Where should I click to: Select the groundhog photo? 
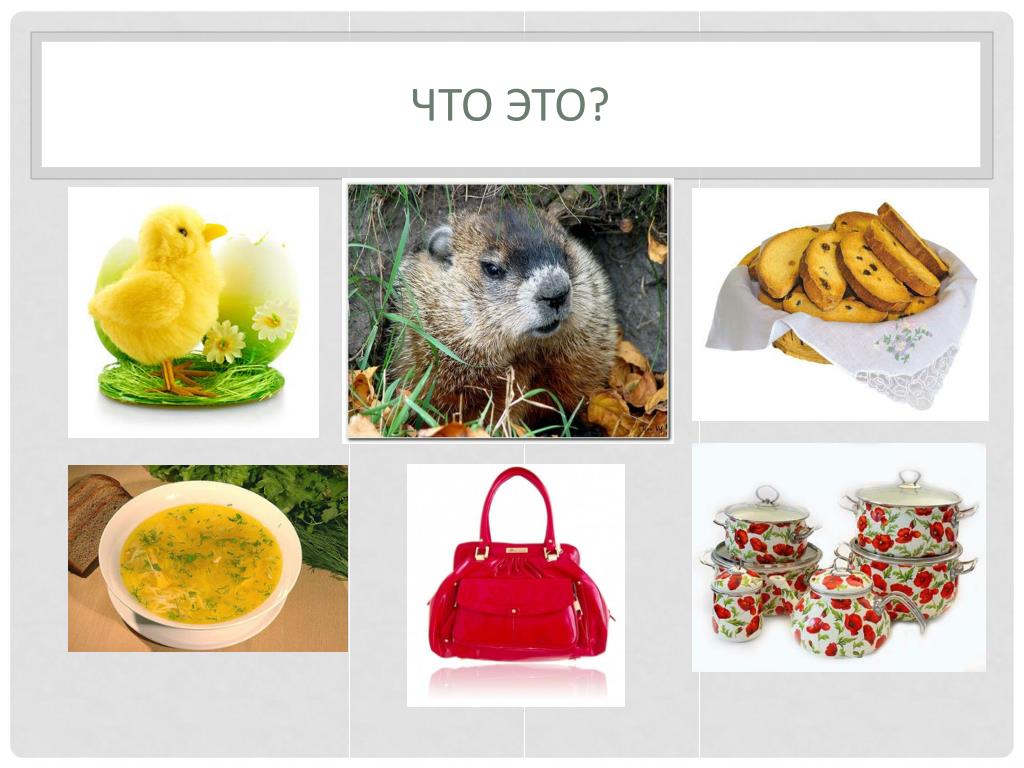(508, 311)
